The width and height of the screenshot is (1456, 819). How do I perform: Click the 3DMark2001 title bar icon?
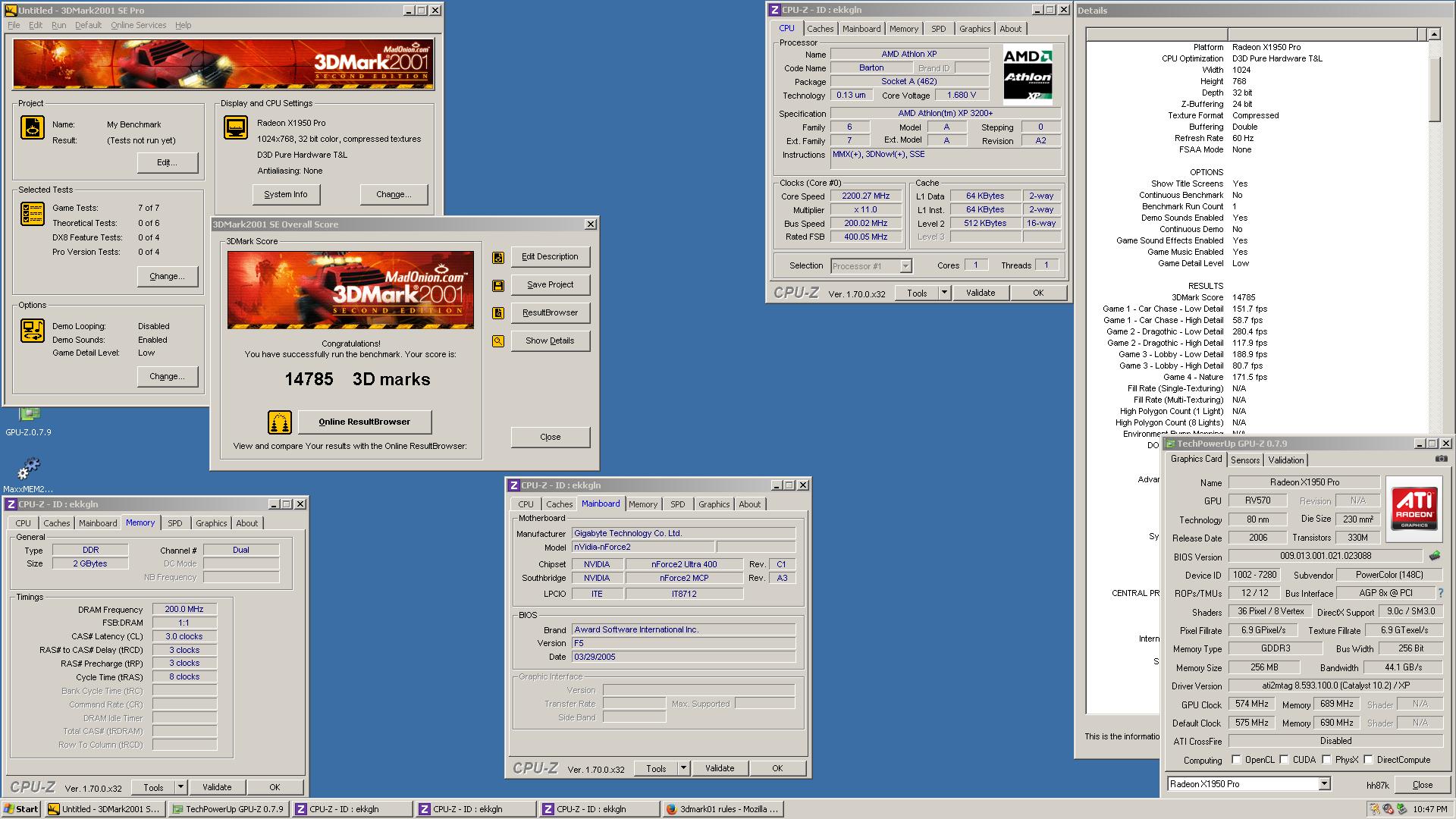point(11,11)
